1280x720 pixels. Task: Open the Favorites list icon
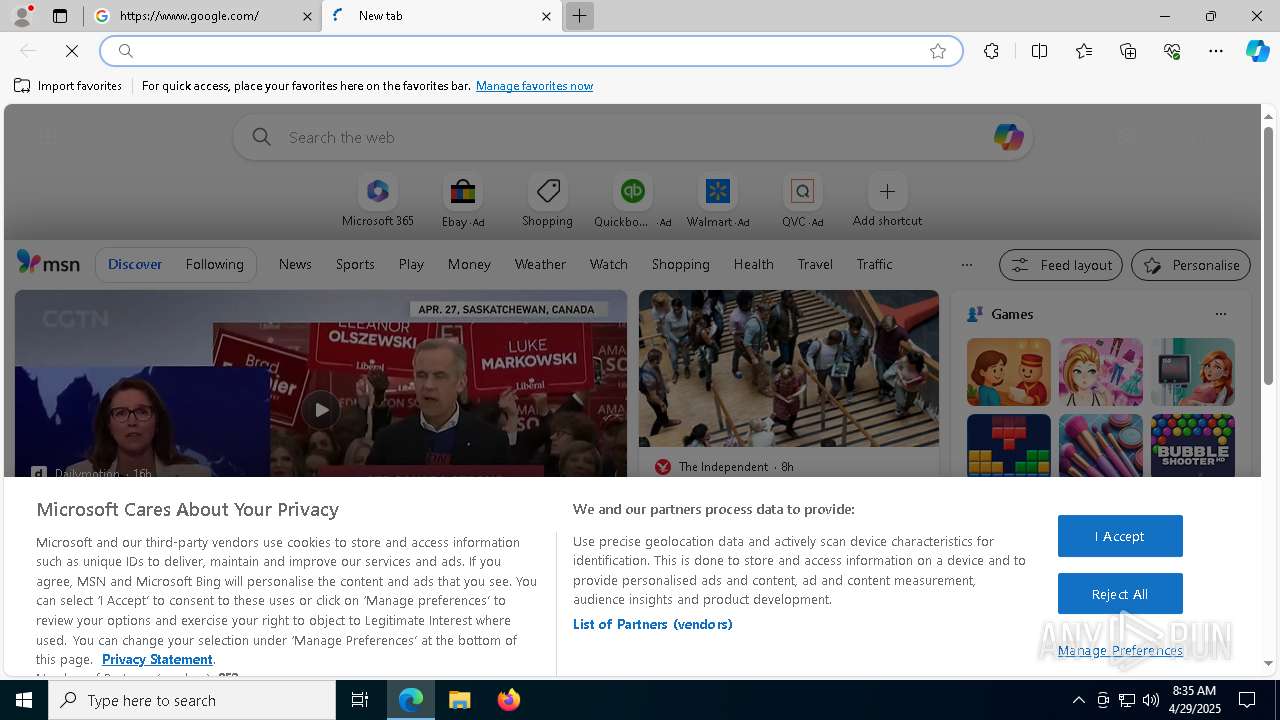tap(1084, 51)
